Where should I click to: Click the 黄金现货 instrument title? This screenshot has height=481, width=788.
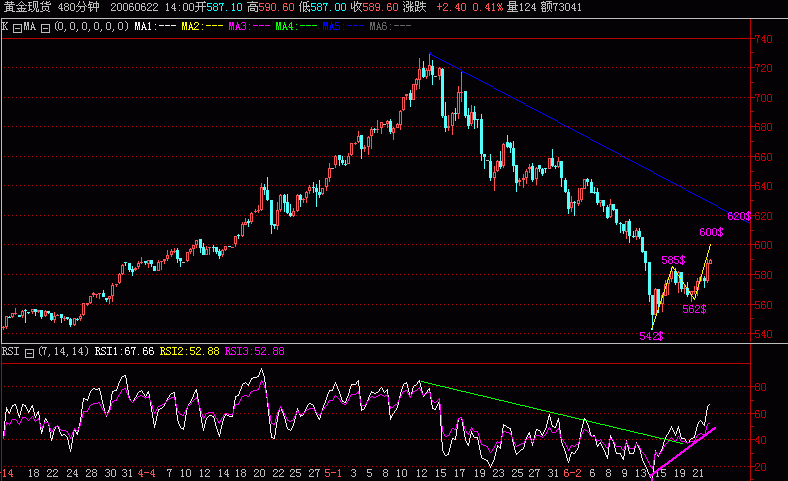(x=26, y=7)
